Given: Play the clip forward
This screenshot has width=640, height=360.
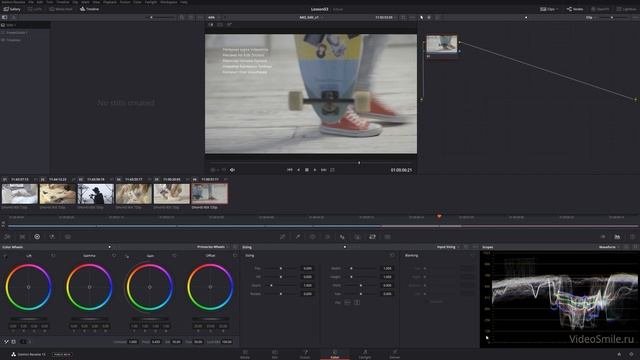Looking at the screenshot, I should [315, 170].
